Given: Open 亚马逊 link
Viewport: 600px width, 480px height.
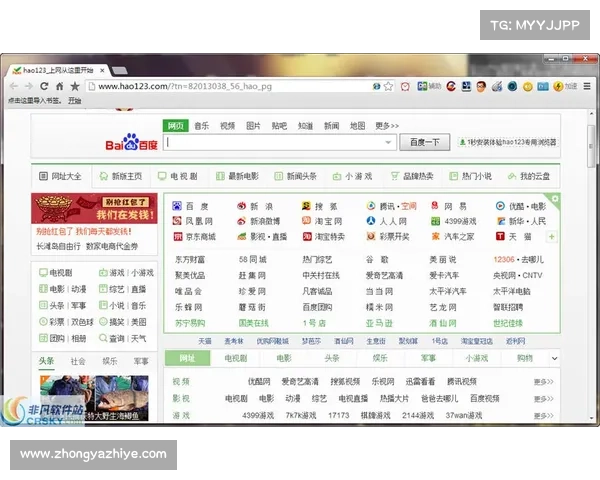Looking at the screenshot, I should [379, 323].
